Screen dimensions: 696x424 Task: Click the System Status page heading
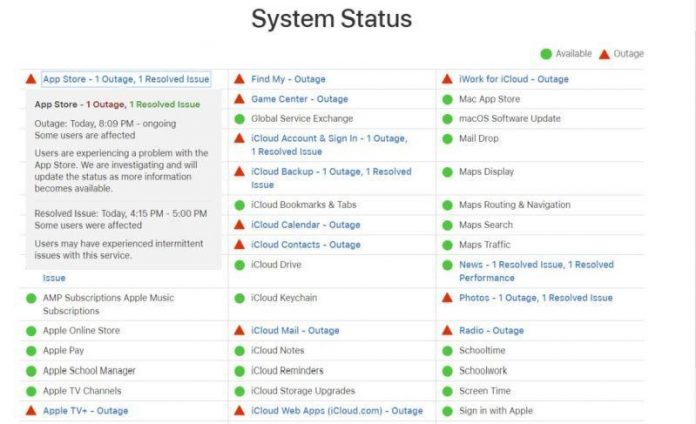[331, 18]
